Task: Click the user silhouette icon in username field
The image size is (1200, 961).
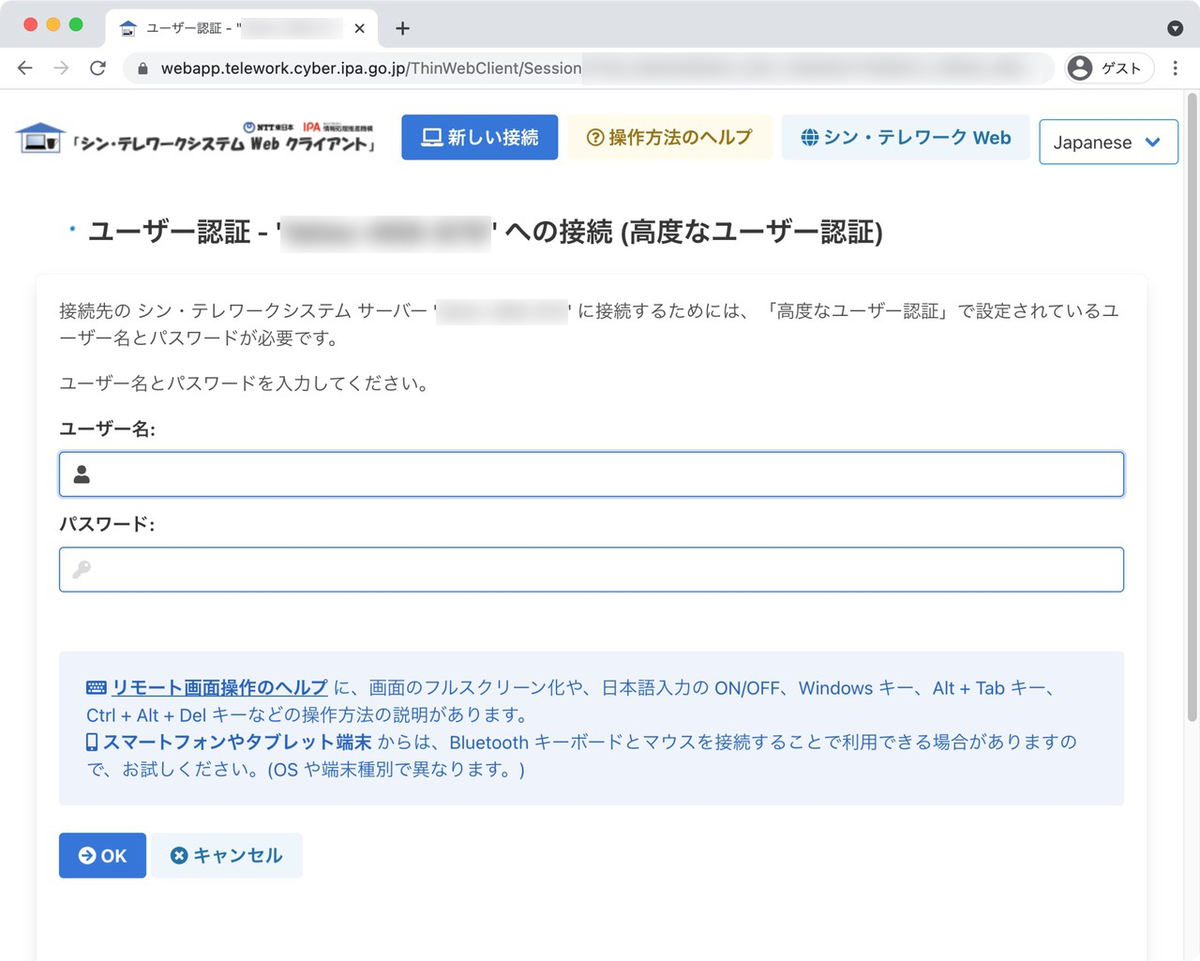Action: [82, 474]
